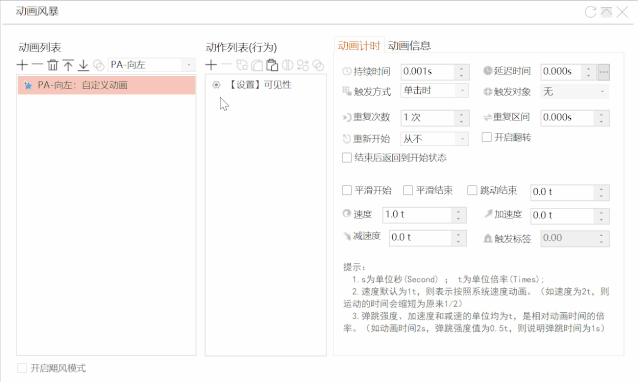
Task: Adjust 加速度 spinner arrows
Action: (x=601, y=216)
